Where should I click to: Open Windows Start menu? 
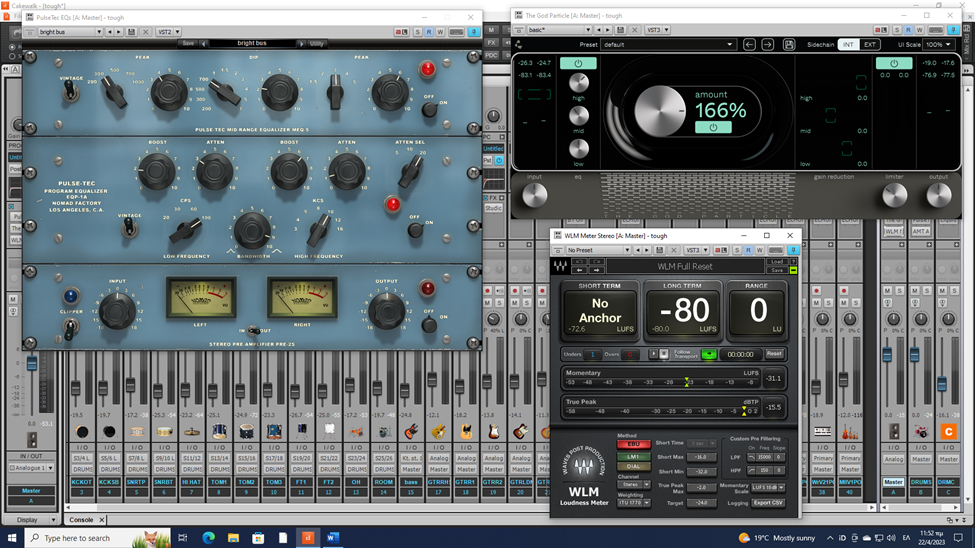(12, 537)
